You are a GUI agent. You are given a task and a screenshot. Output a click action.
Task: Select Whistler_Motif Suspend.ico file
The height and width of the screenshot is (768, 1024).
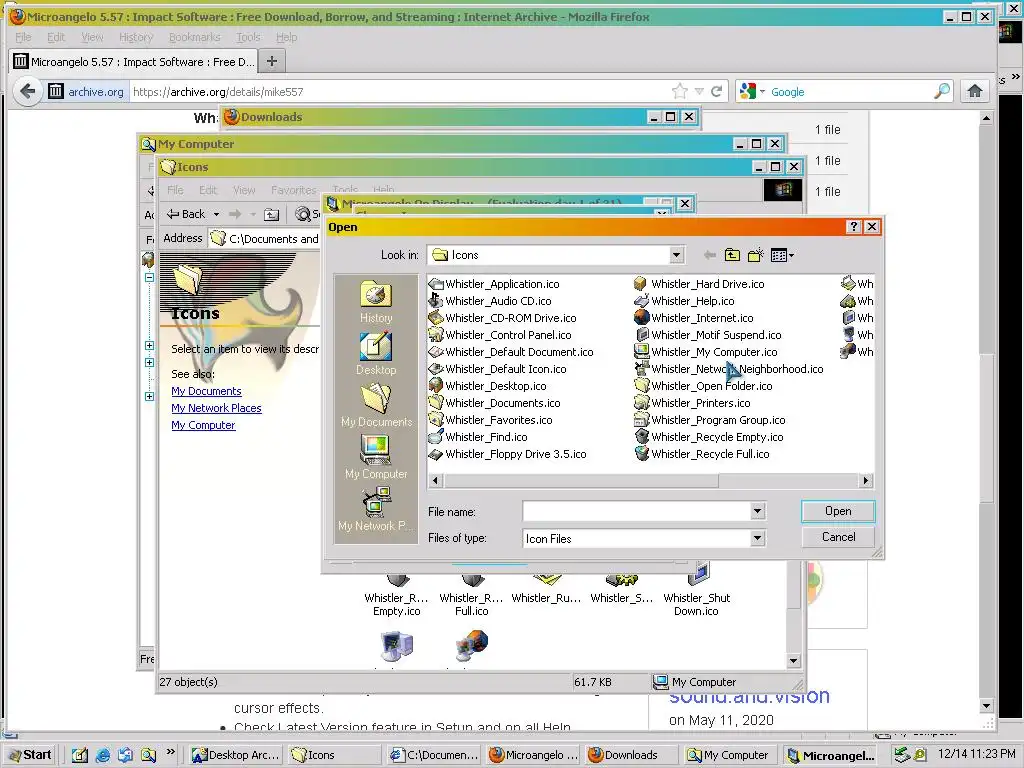pos(708,335)
